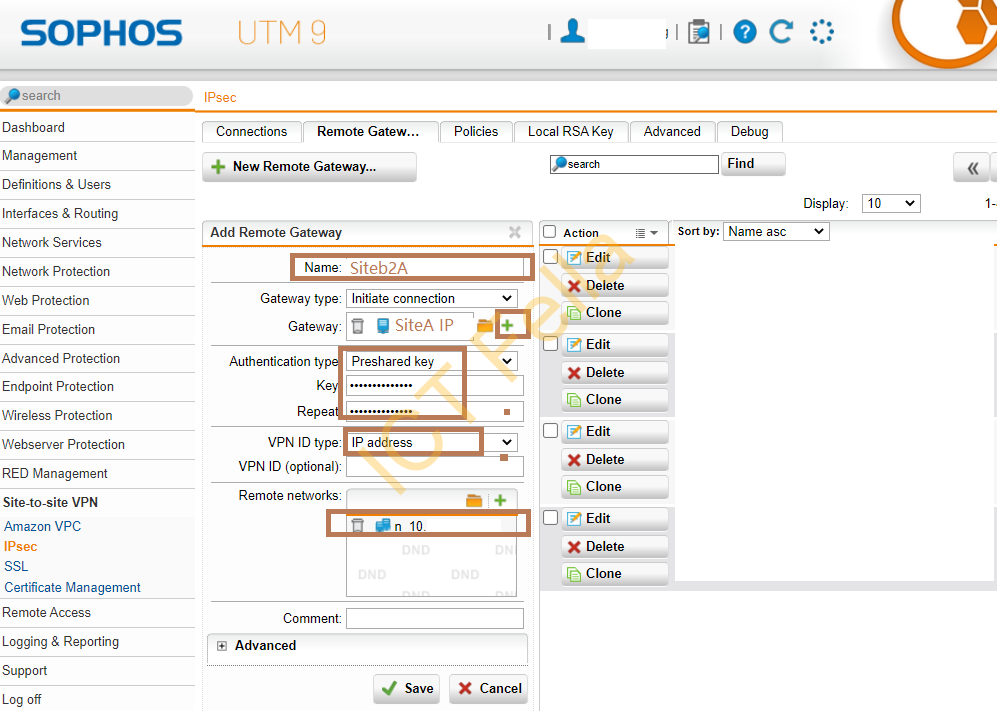The width and height of the screenshot is (997, 711).
Task: Open Remote networks folder browse icon
Action: tap(474, 500)
